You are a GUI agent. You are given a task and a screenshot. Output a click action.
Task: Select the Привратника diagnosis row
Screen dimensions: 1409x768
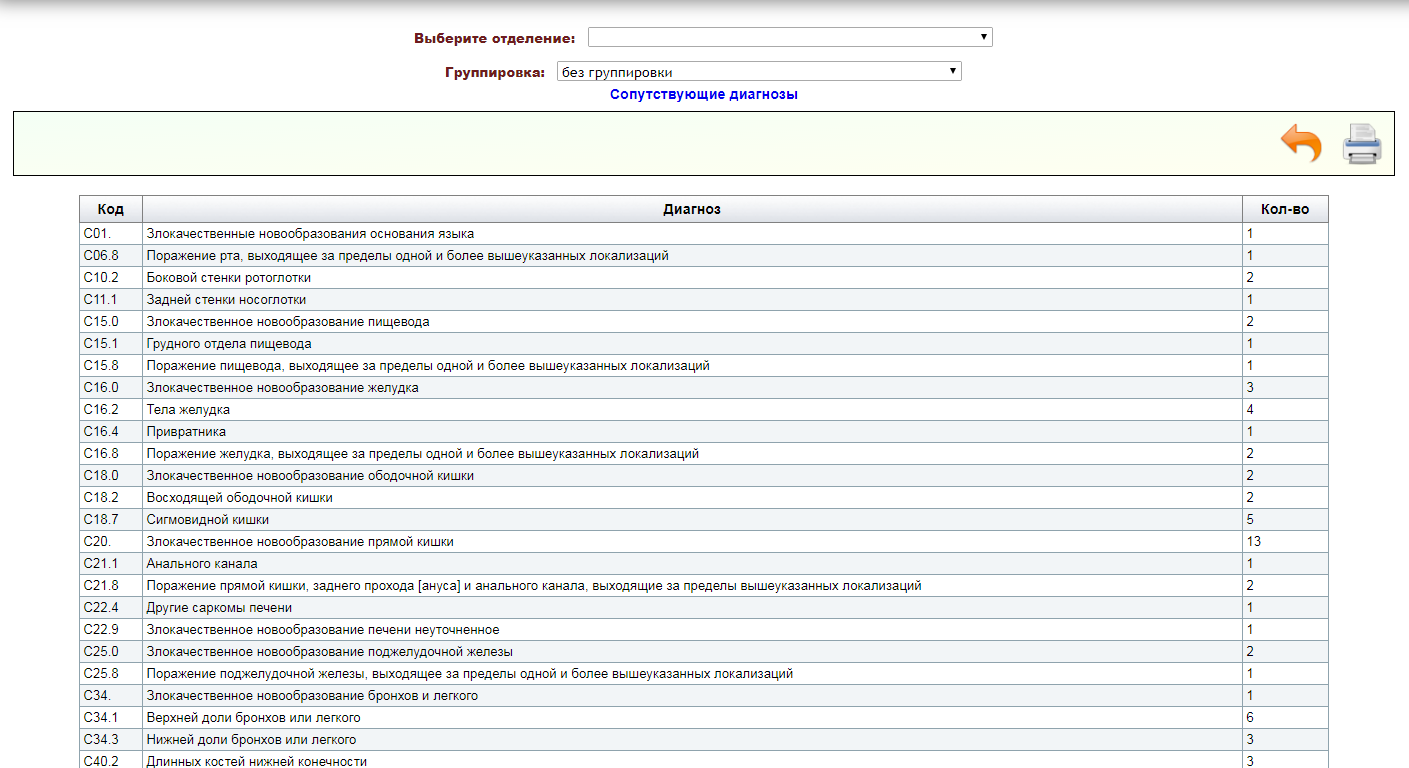[186, 431]
